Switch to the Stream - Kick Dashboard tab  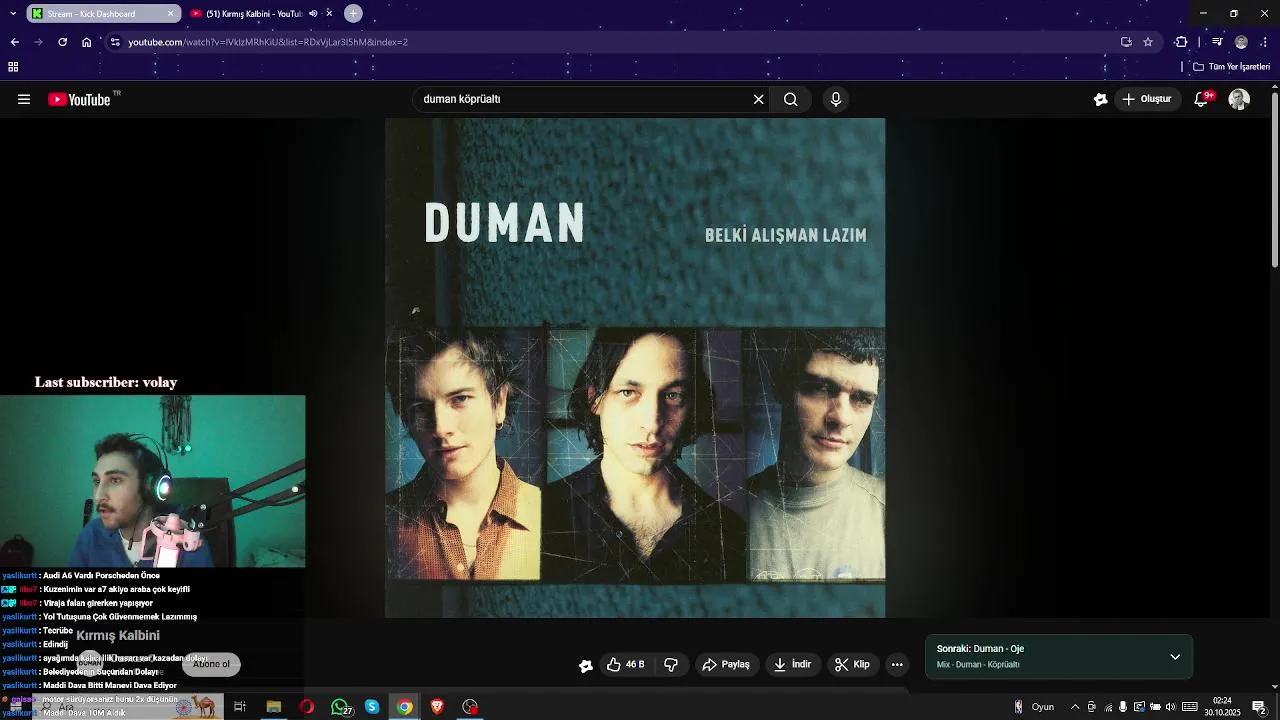click(103, 13)
